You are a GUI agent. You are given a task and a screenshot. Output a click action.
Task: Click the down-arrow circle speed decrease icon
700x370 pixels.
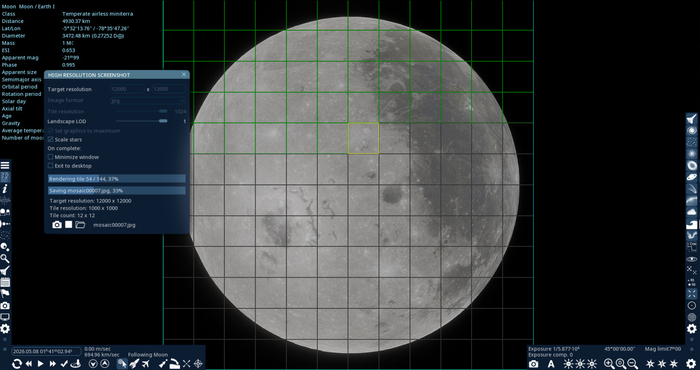(x=93, y=364)
